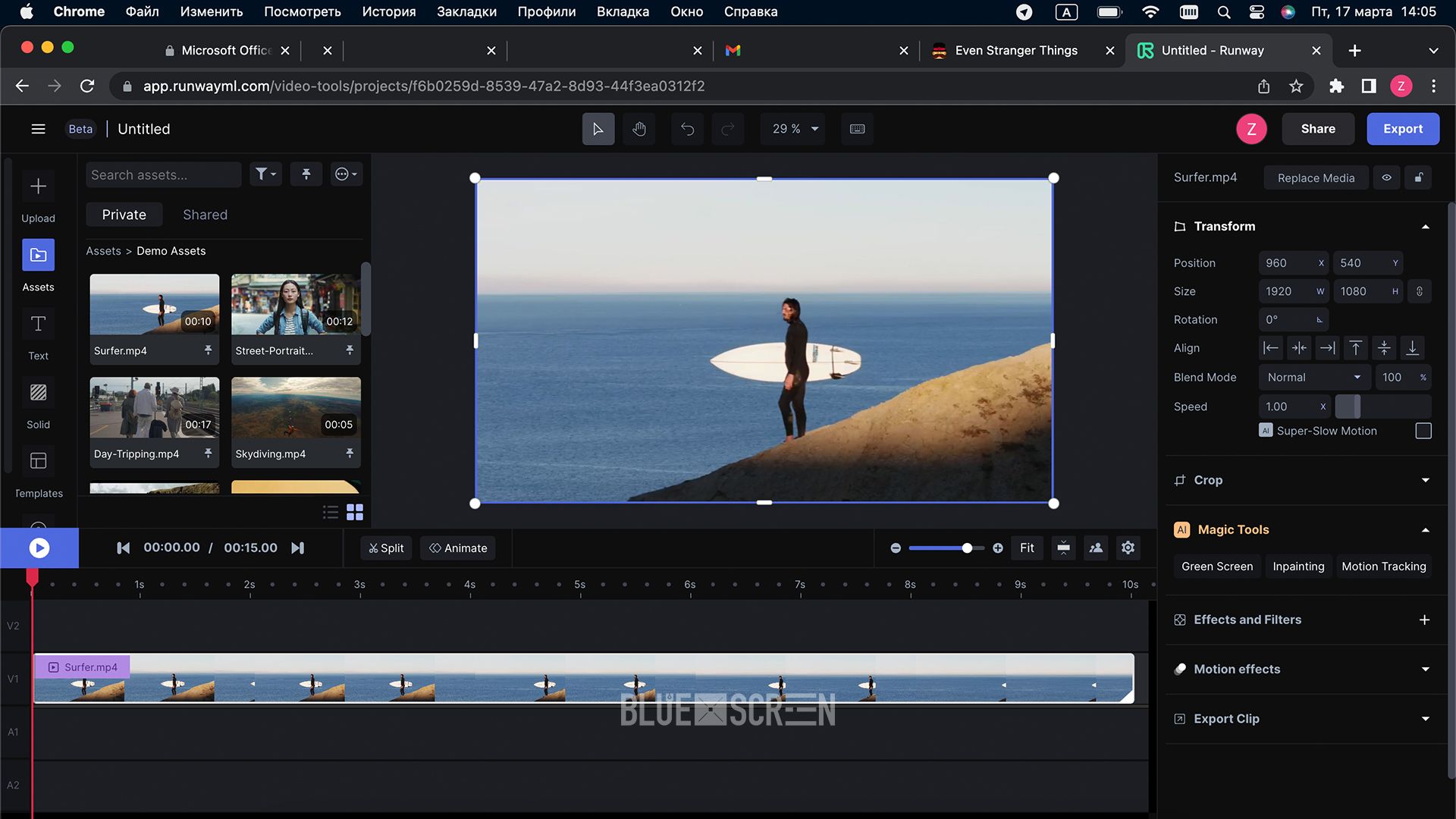Redo the last action
Viewport: 1456px width, 819px height.
pos(727,129)
